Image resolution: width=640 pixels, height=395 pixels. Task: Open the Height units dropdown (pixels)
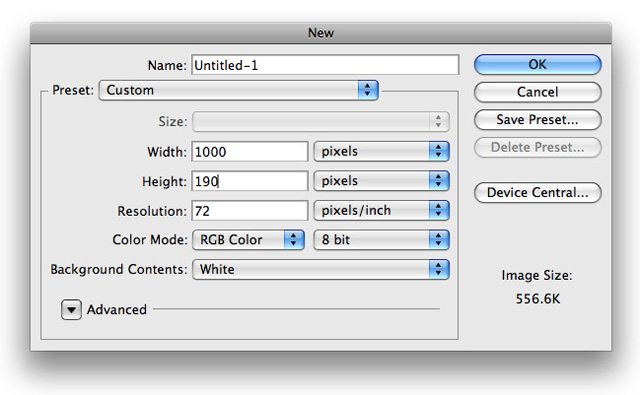(x=381, y=181)
